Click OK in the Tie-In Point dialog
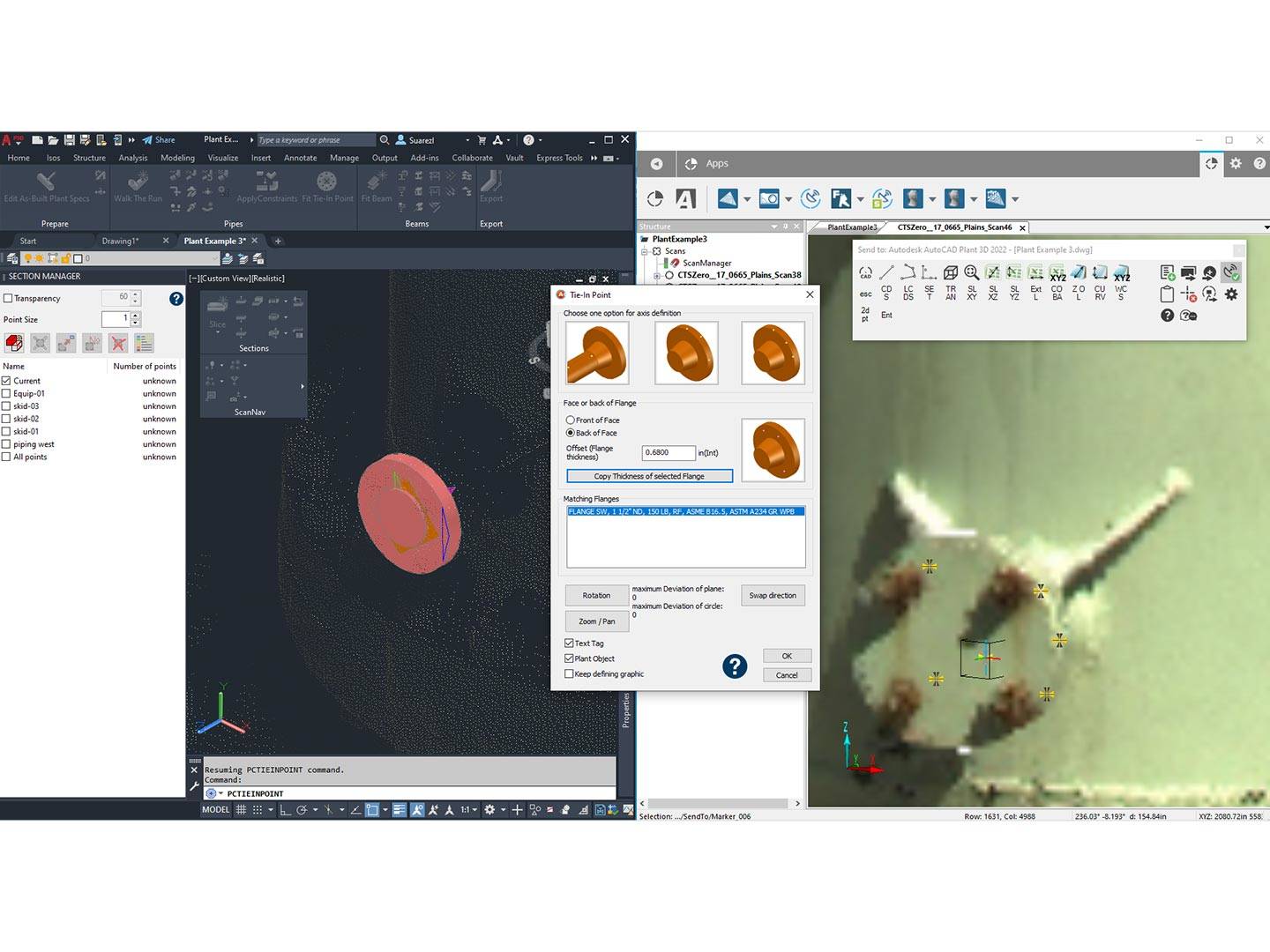Viewport: 1270px width, 952px height. point(787,656)
